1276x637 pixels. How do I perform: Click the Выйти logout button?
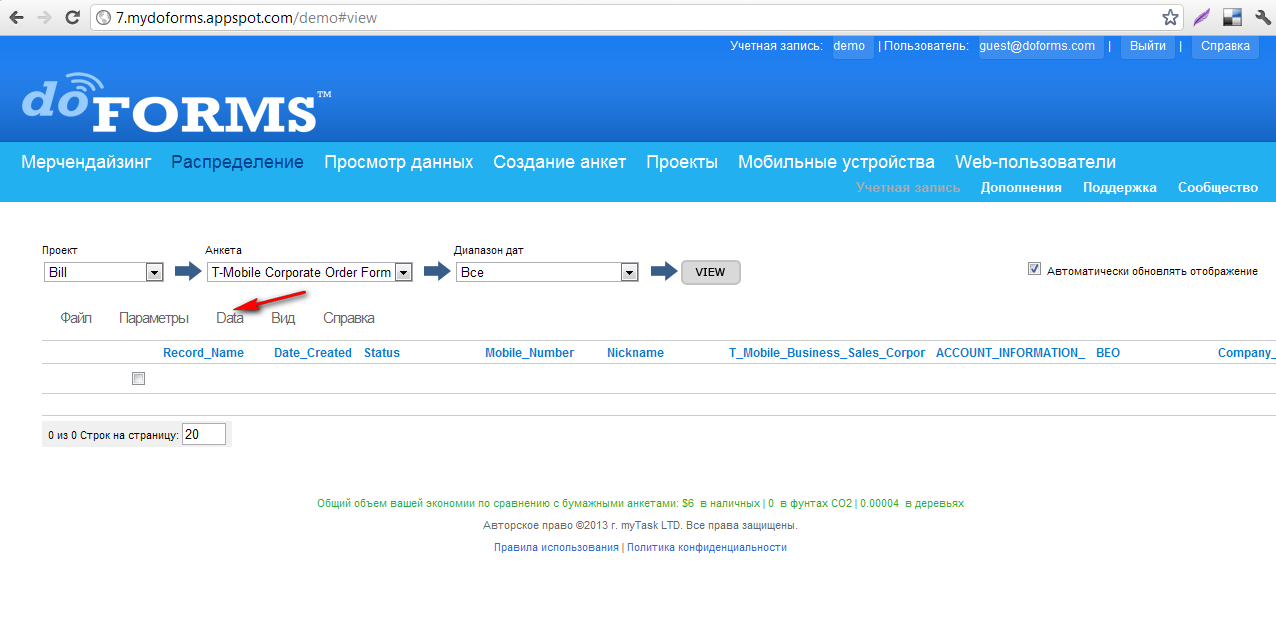click(x=1147, y=46)
